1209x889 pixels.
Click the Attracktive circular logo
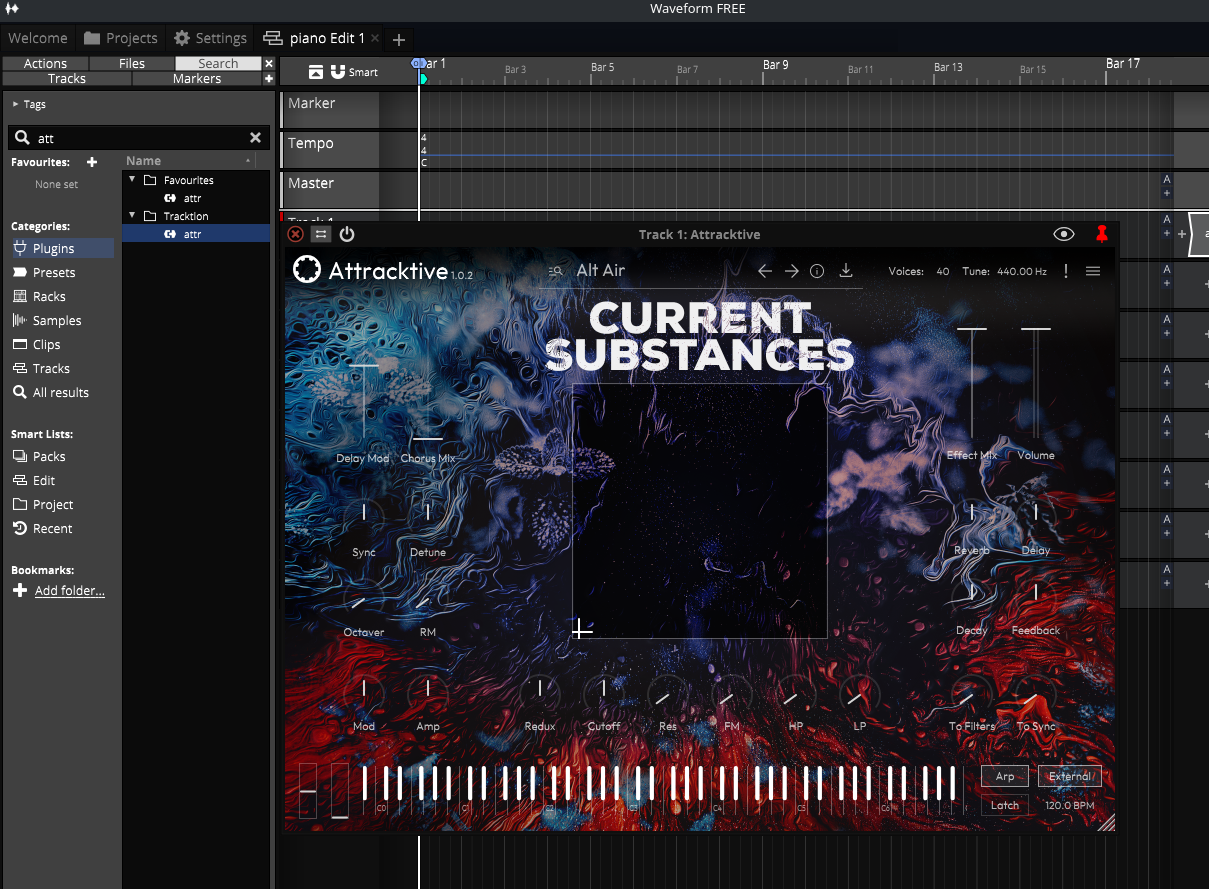[x=307, y=269]
